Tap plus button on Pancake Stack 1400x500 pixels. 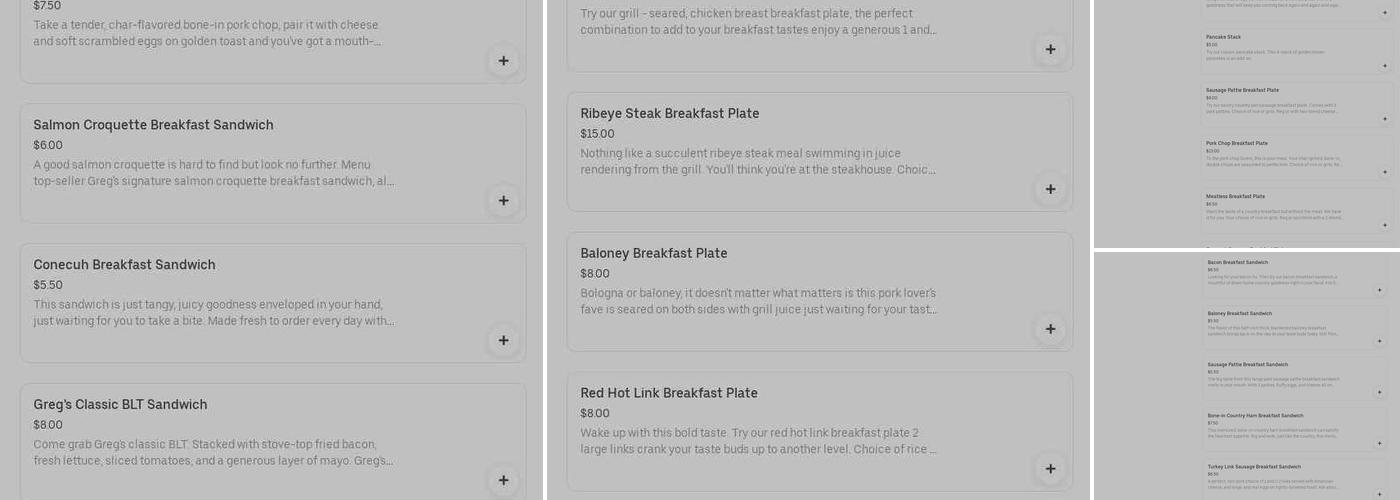[1385, 66]
